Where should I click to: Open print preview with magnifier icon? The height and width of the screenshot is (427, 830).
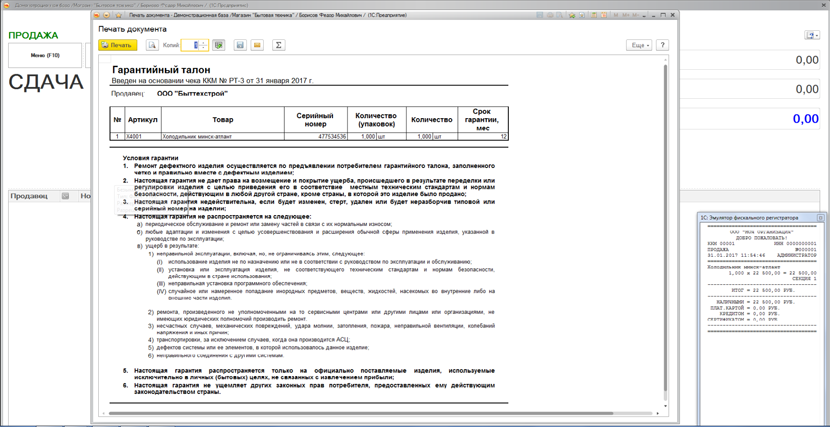(152, 45)
